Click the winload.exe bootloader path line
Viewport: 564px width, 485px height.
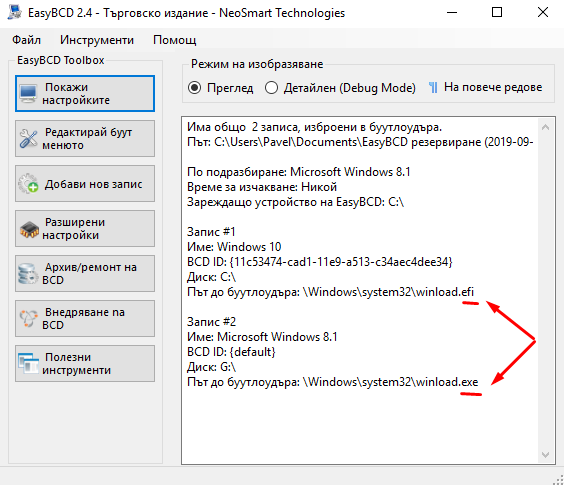(x=333, y=382)
